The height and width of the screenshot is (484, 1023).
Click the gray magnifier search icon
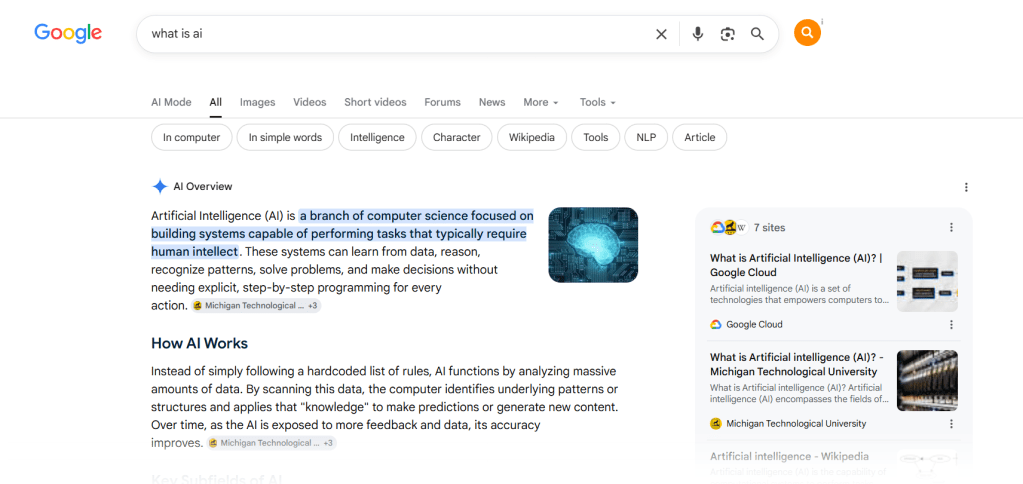pyautogui.click(x=757, y=34)
